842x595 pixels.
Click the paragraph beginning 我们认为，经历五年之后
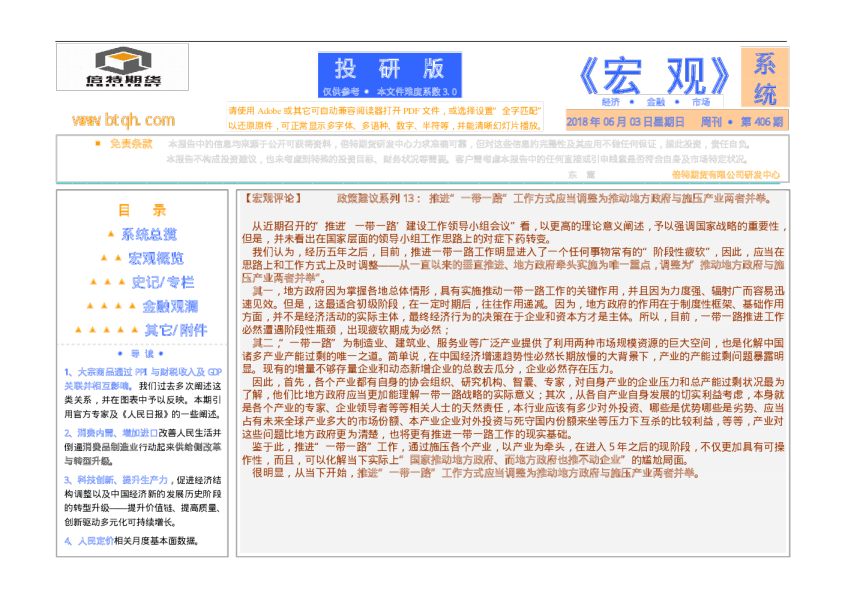[513, 265]
